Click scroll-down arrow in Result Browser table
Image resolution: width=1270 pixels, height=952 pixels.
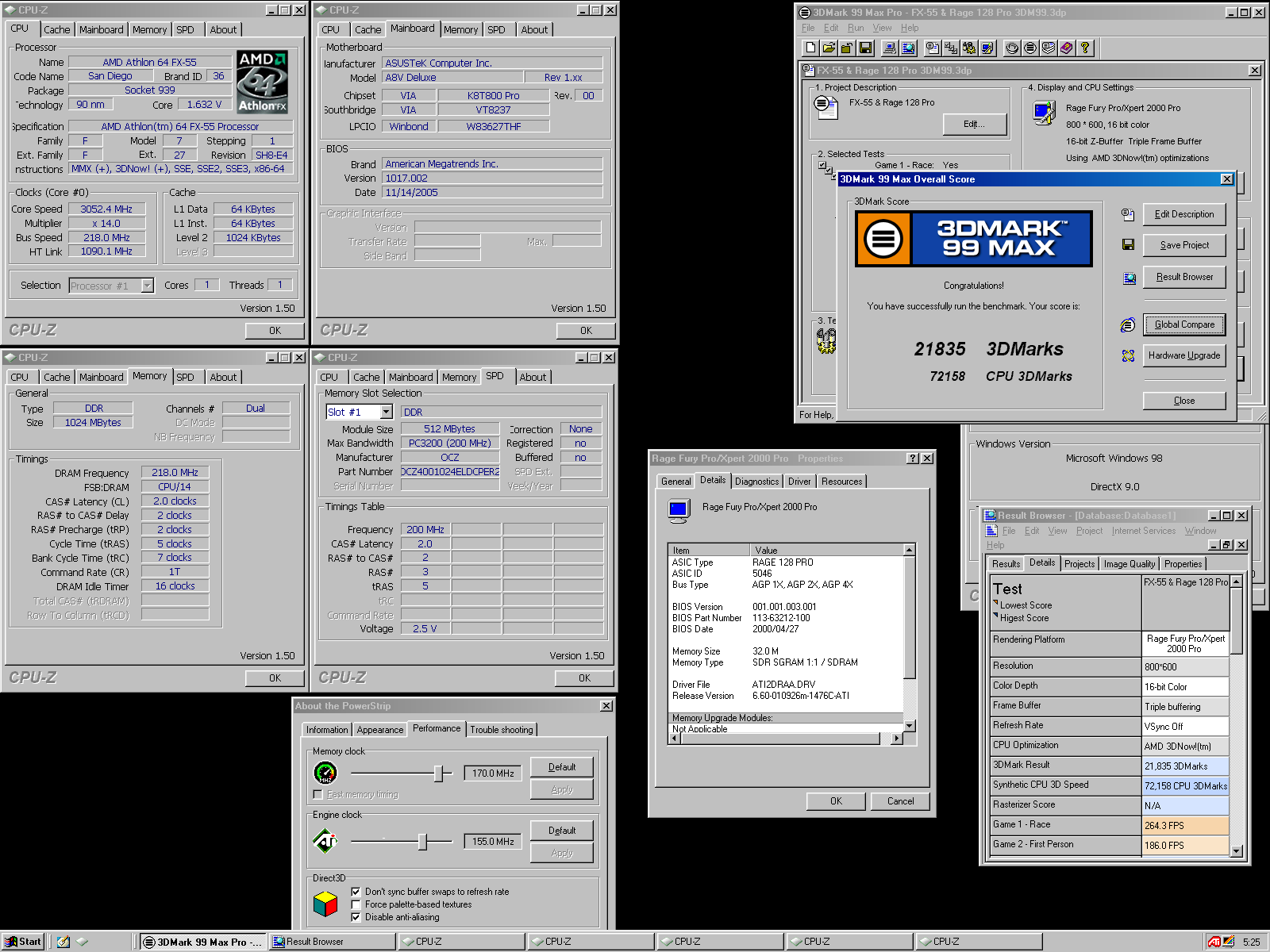(x=1236, y=851)
